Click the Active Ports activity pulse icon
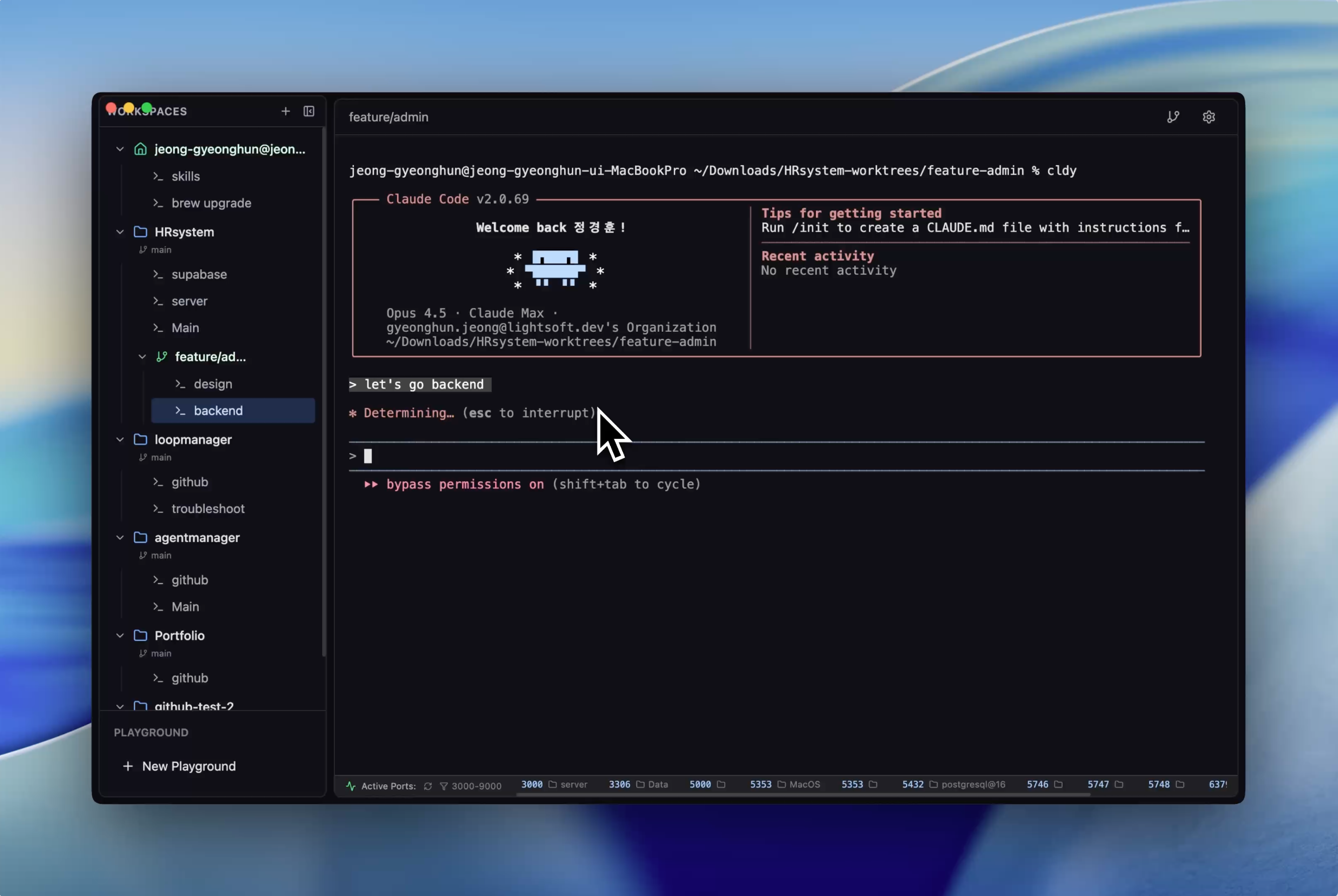 coord(350,786)
